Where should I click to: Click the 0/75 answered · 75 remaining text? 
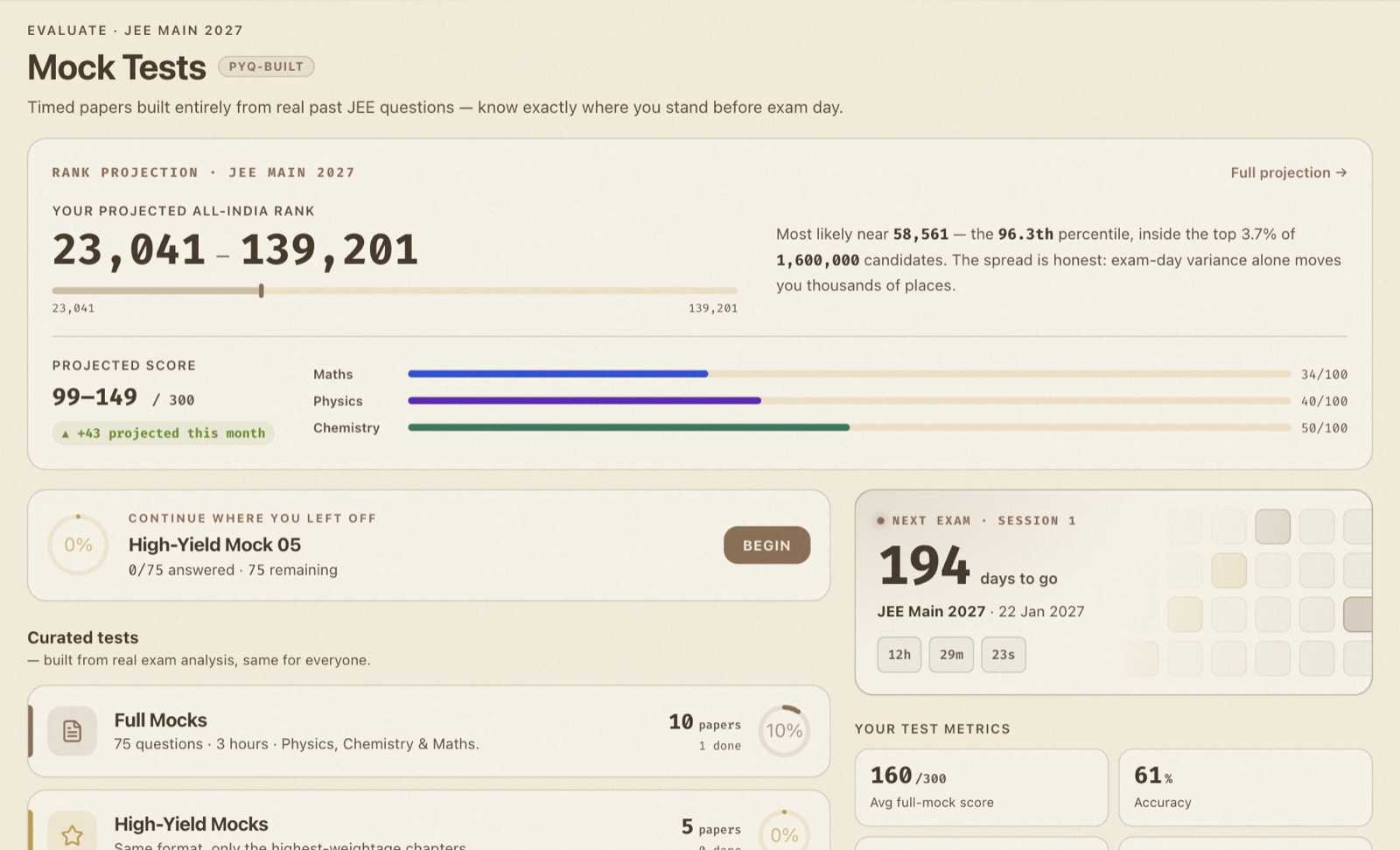[233, 570]
